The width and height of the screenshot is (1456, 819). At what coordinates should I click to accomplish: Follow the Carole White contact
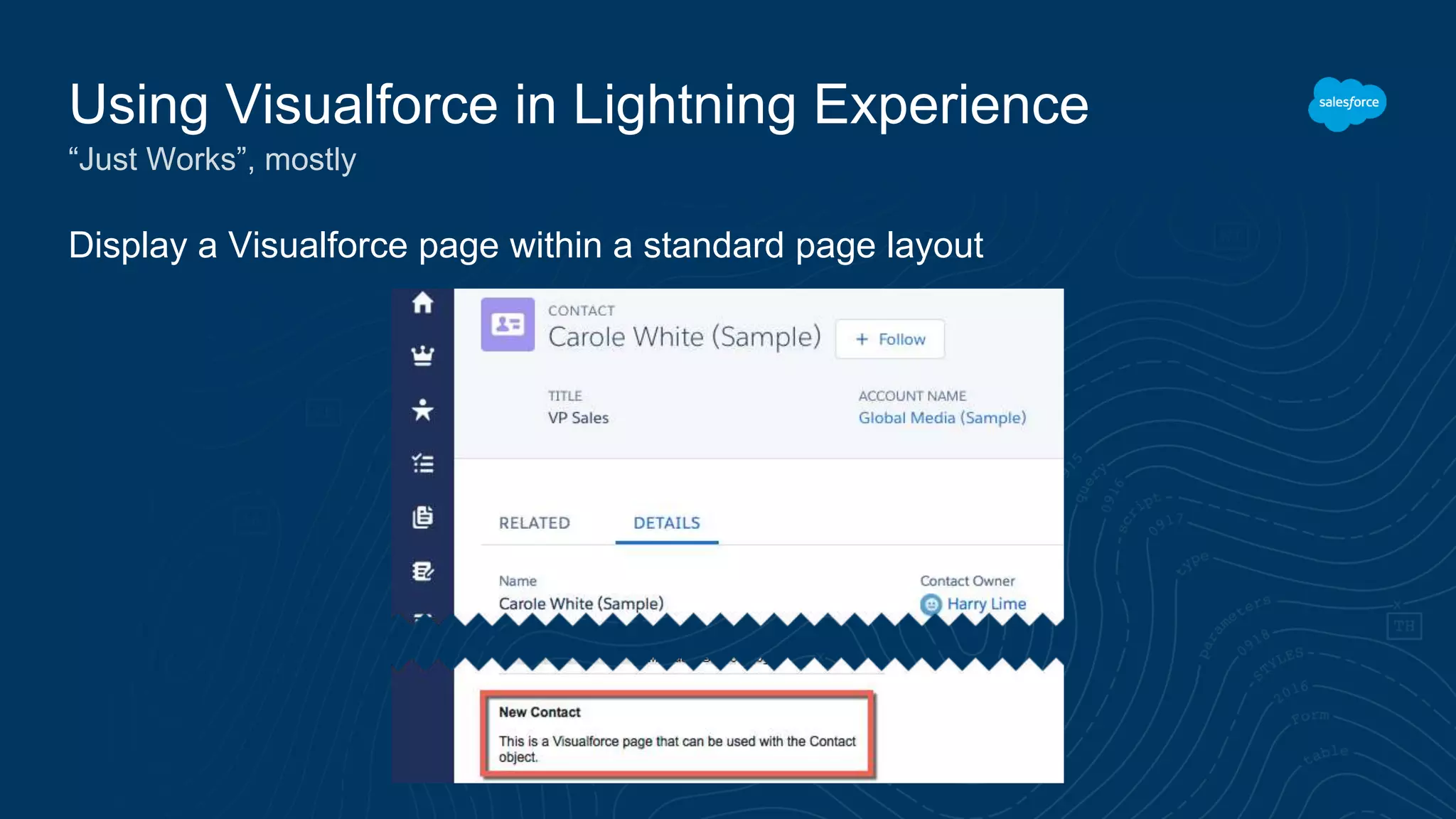pyautogui.click(x=890, y=339)
